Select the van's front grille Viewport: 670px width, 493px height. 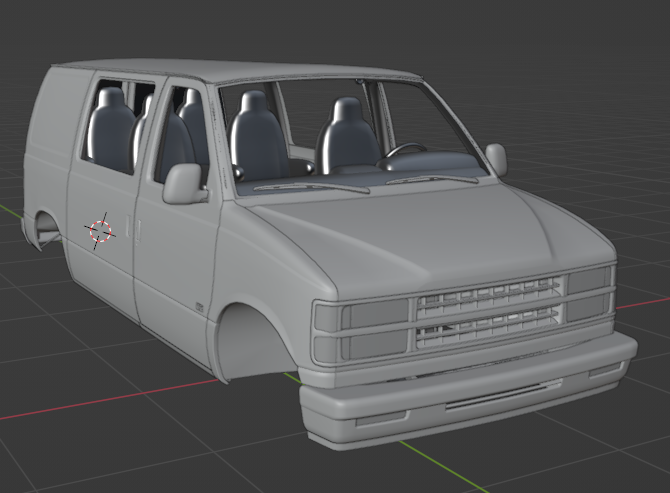[488, 313]
